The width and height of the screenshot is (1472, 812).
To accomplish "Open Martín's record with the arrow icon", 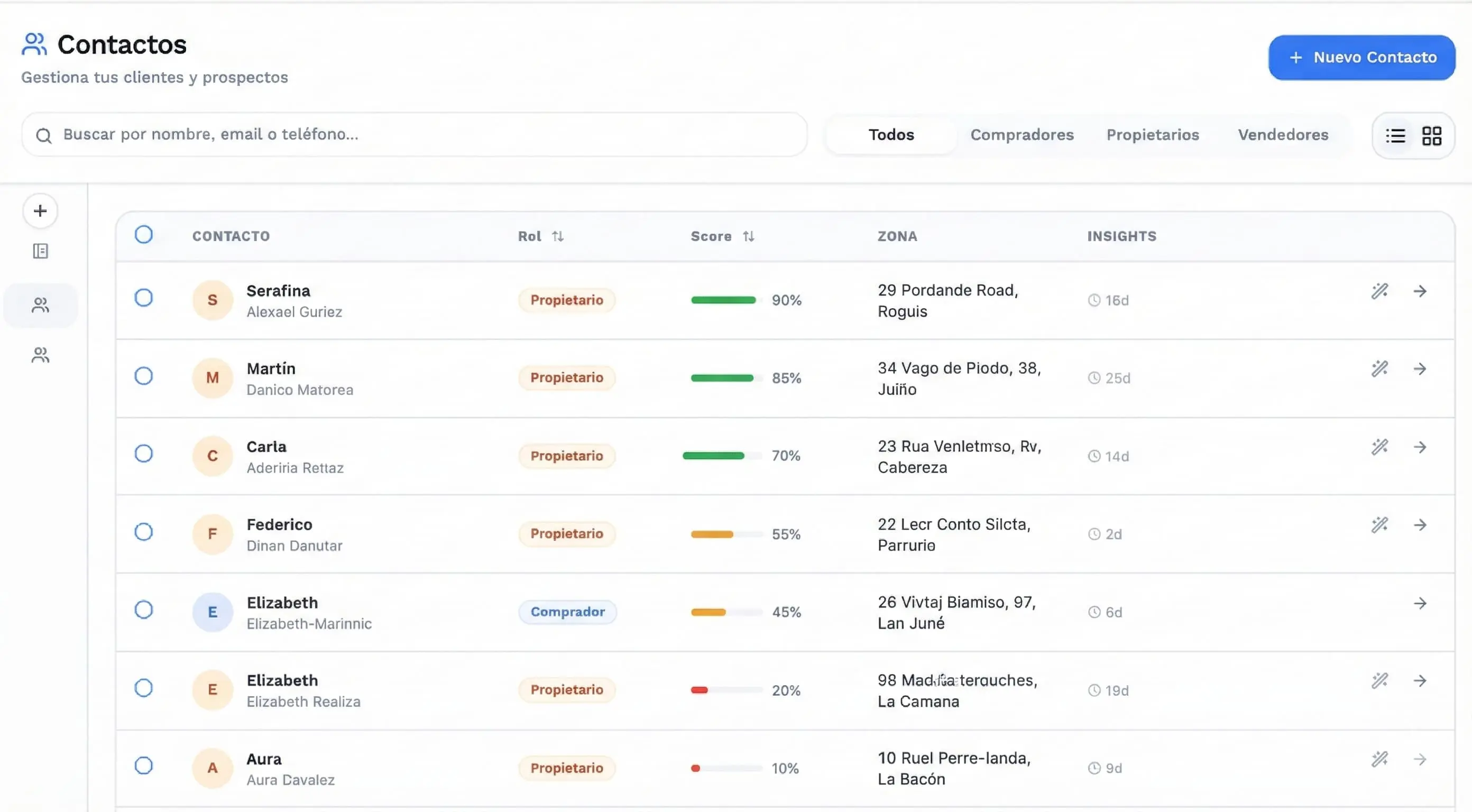I will click(x=1421, y=369).
